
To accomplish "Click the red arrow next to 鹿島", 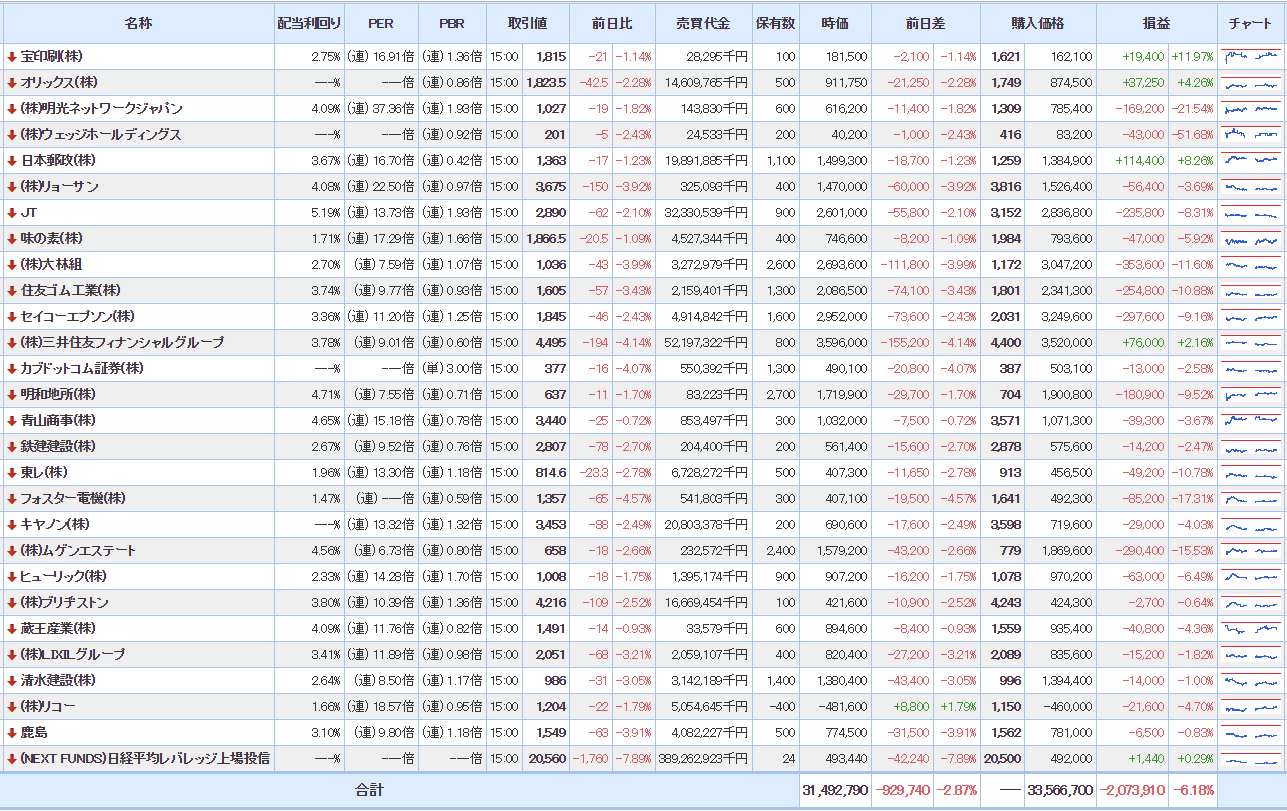I will pos(11,733).
